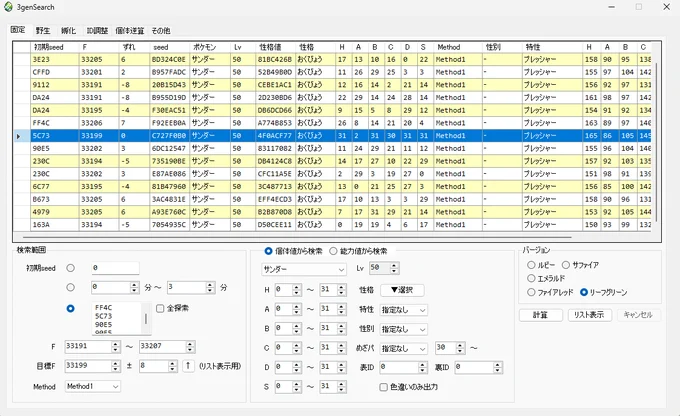680x416 pixels.
Task: Select the 固定 tab
Action: coord(18,29)
